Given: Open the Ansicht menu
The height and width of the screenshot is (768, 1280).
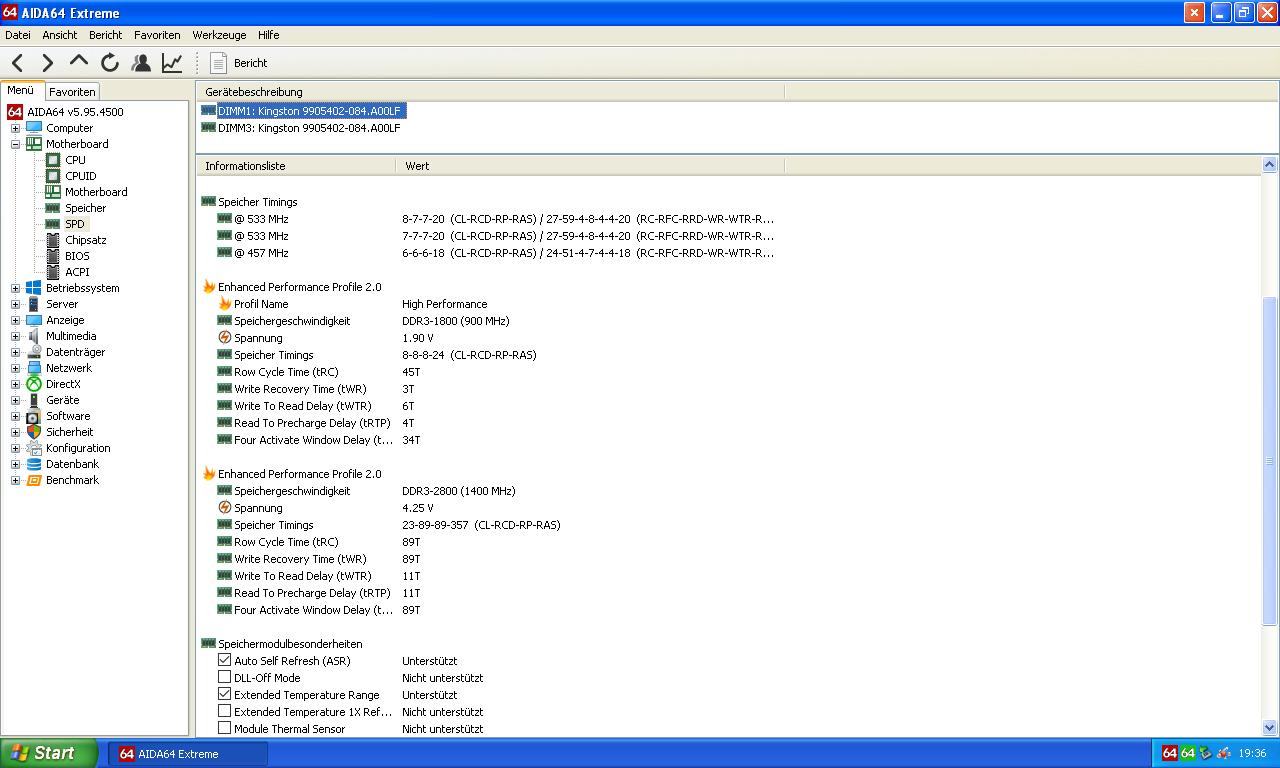Looking at the screenshot, I should pos(60,35).
